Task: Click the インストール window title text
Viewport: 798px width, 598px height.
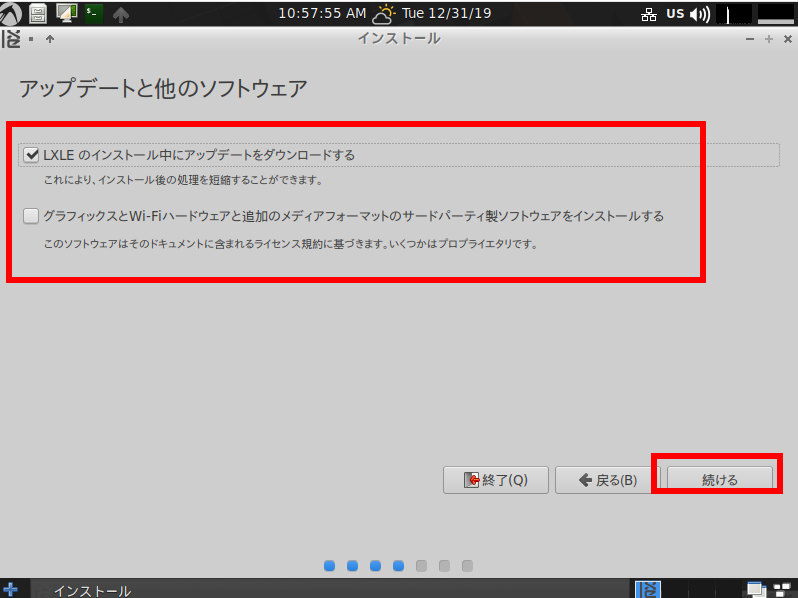Action: pyautogui.click(x=399, y=39)
